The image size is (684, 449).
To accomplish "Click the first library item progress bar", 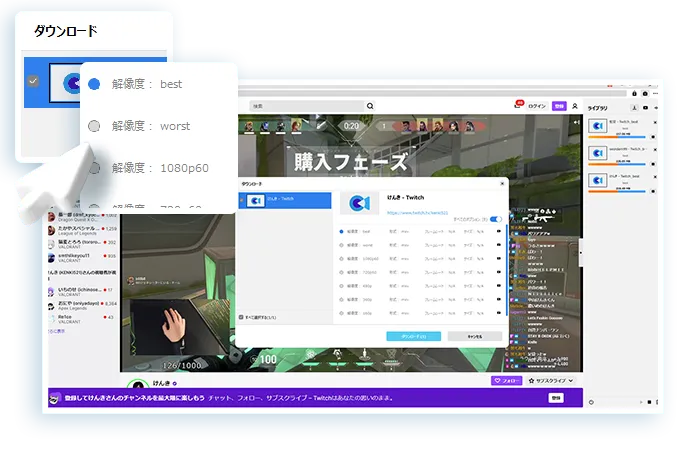I will coord(617,137).
